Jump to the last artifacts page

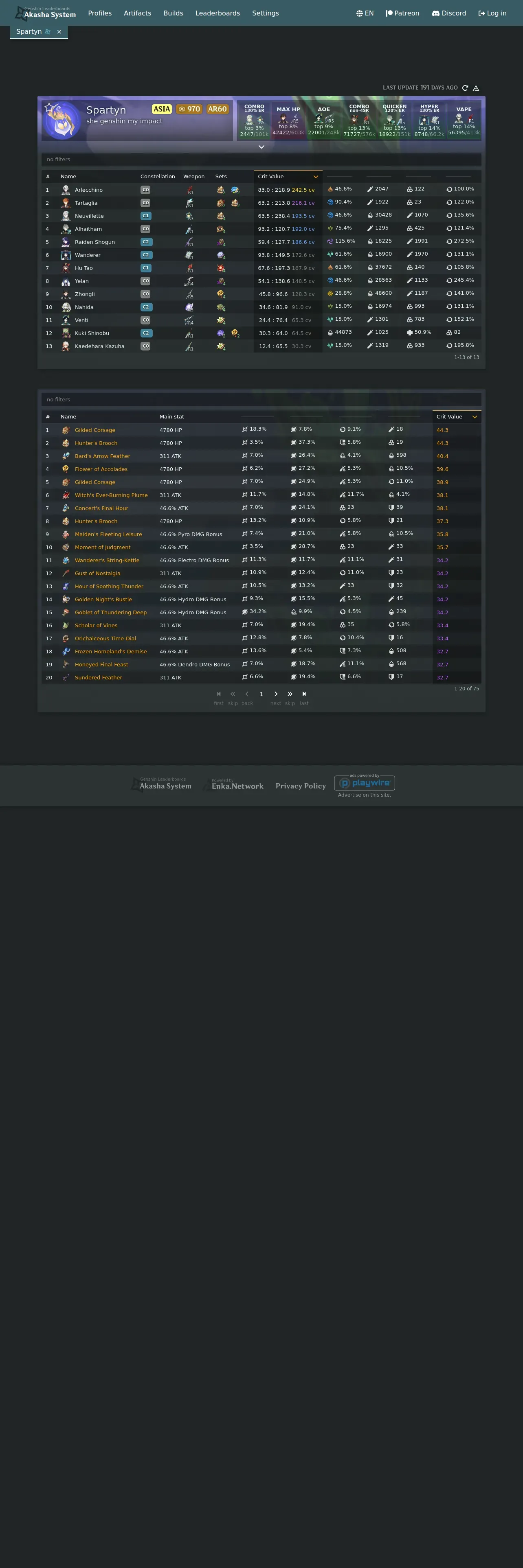click(x=304, y=694)
